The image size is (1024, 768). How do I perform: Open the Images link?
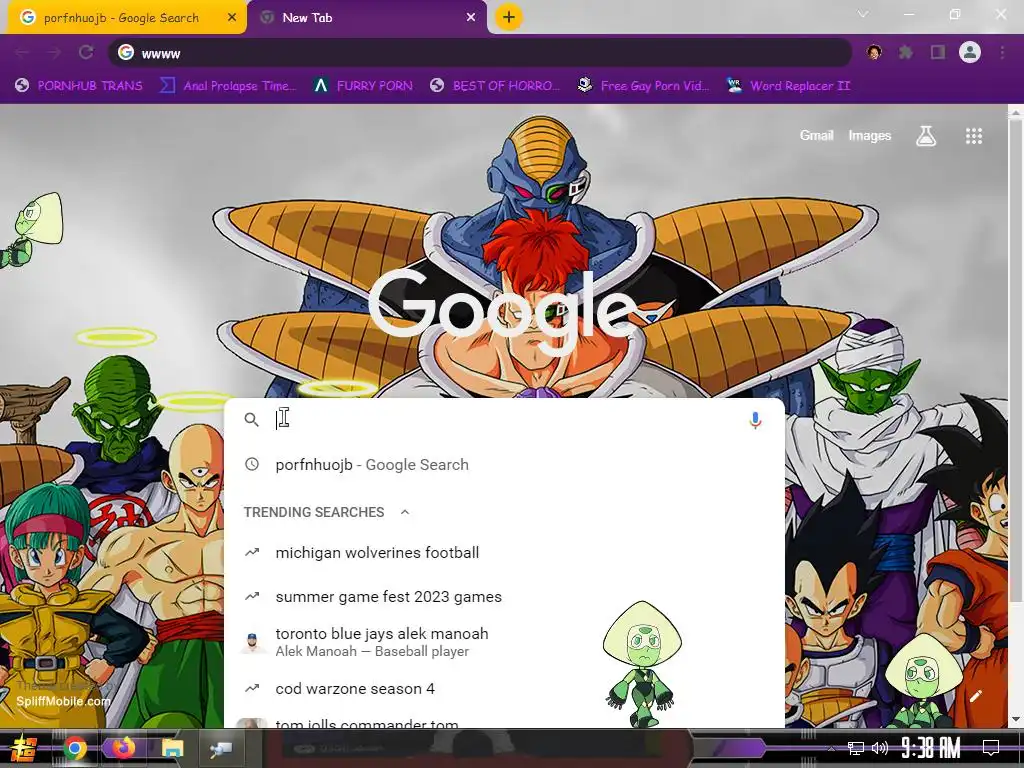click(x=869, y=135)
